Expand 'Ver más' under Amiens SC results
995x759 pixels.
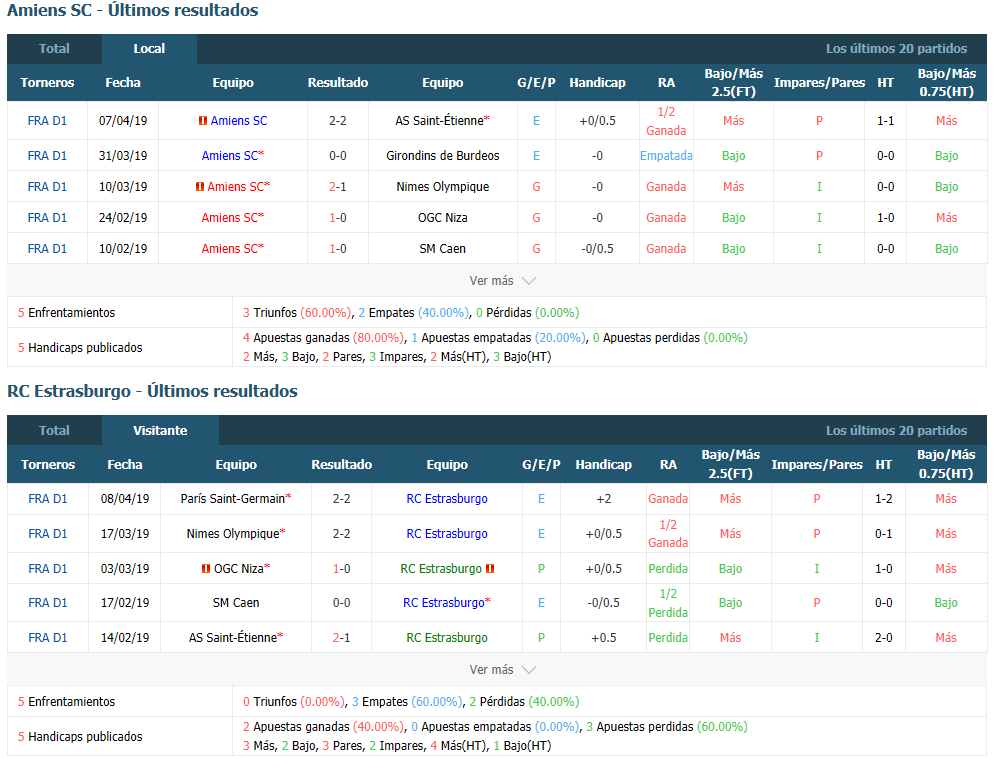(503, 280)
